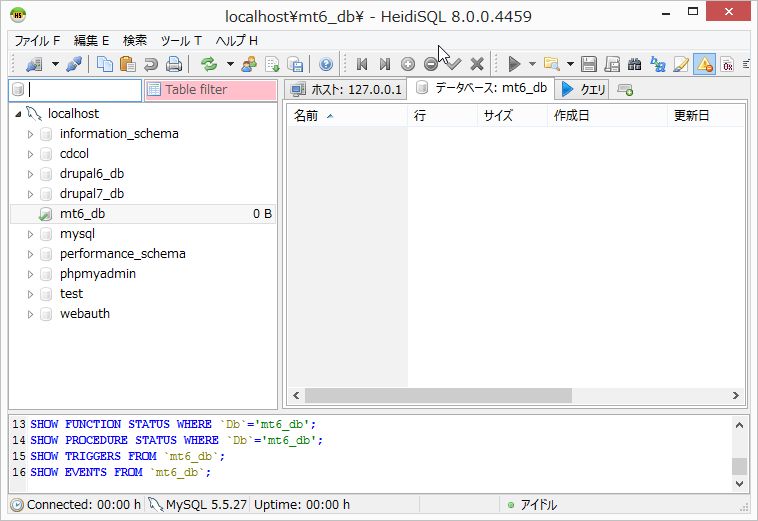The image size is (758, 521).
Task: Open the ツール T menu
Action: tap(181, 41)
